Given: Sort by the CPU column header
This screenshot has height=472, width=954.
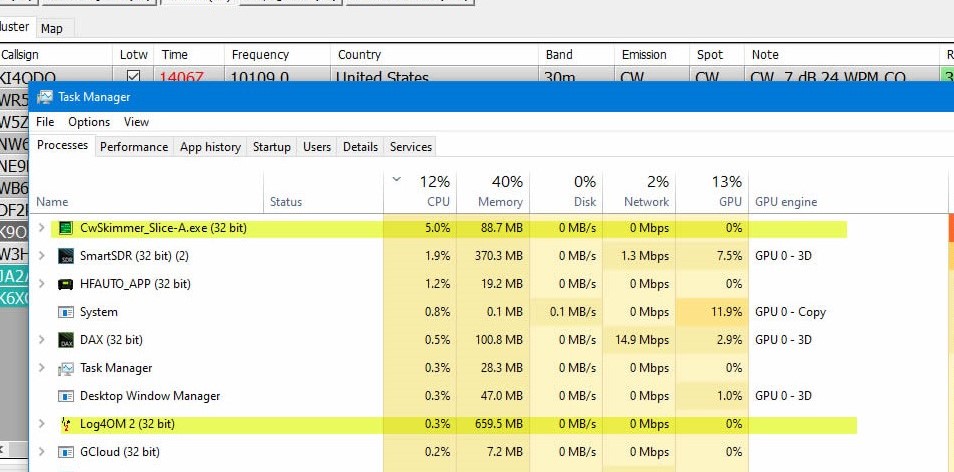Looking at the screenshot, I should click(420, 192).
